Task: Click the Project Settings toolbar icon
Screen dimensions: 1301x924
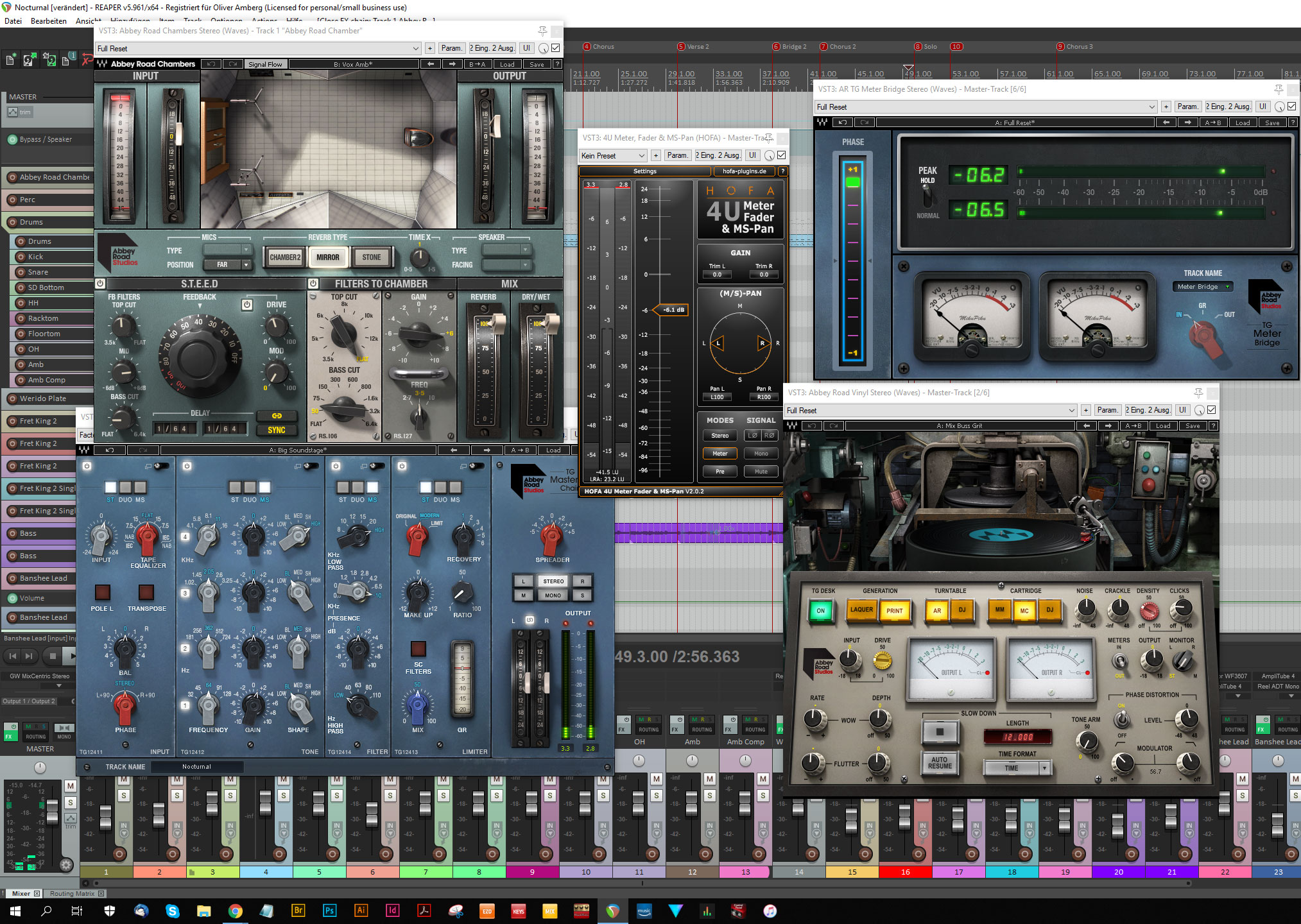Action: click(67, 60)
